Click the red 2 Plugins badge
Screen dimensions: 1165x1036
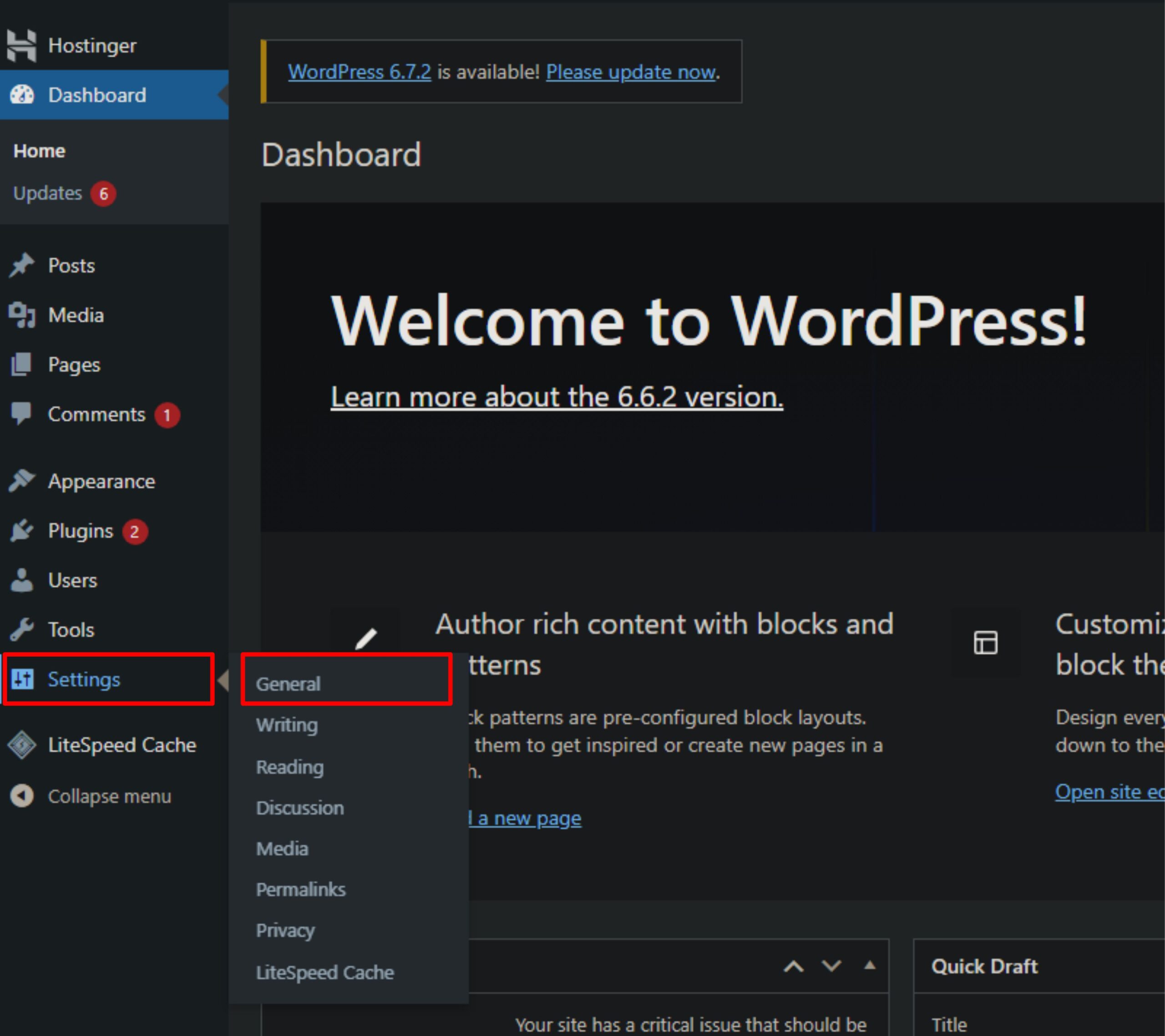pos(135,532)
